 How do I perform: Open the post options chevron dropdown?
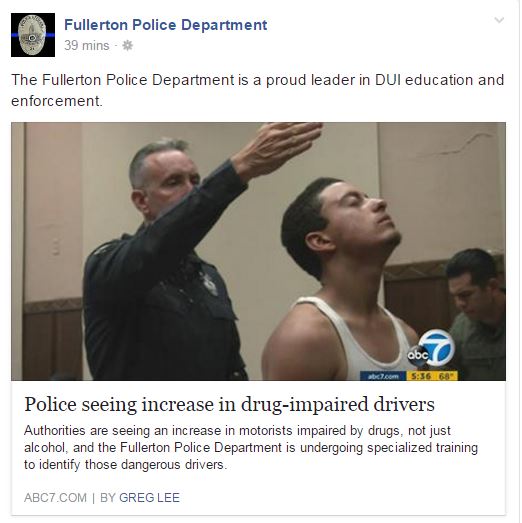coord(499,20)
